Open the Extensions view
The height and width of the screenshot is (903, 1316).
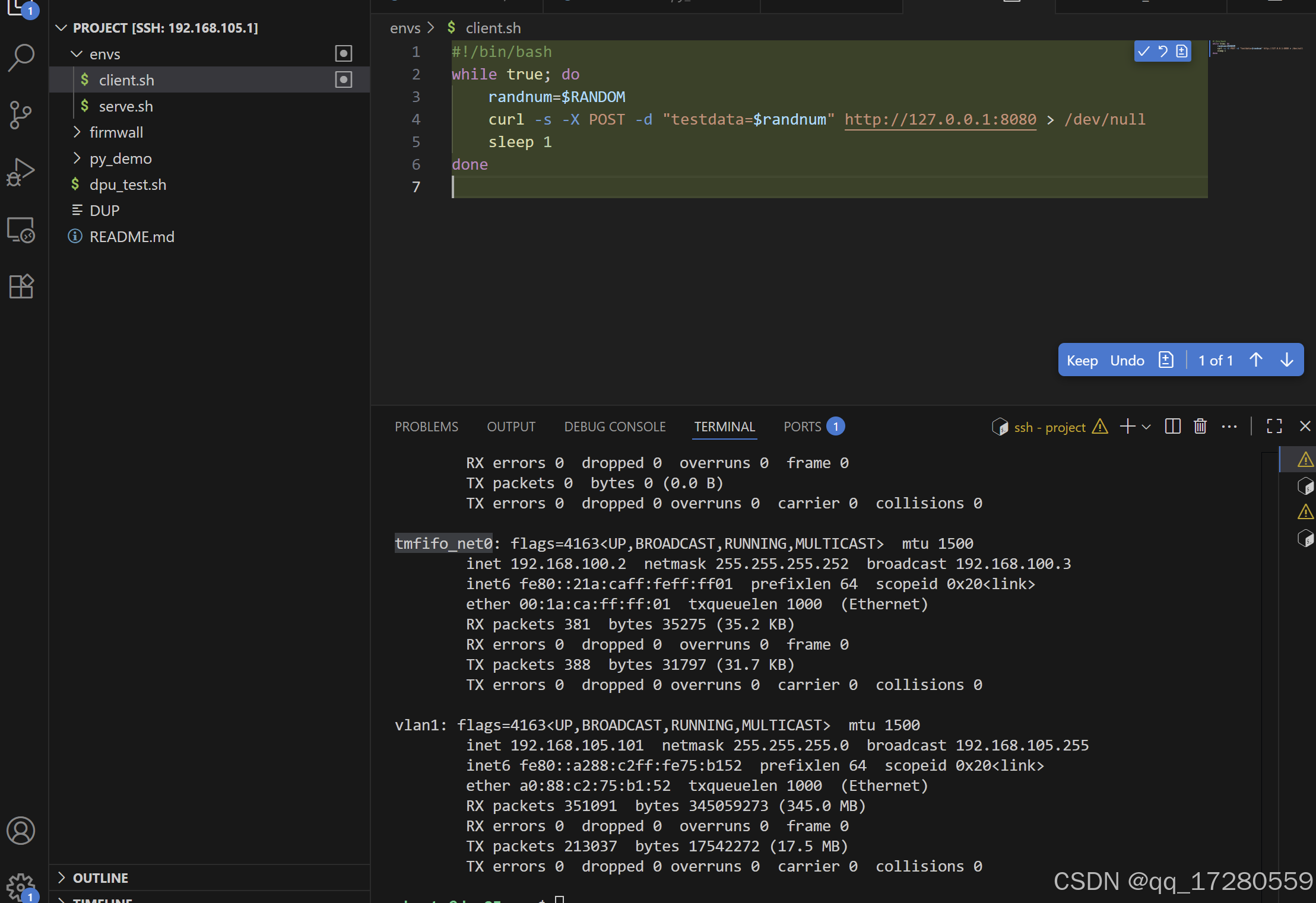coord(21,287)
